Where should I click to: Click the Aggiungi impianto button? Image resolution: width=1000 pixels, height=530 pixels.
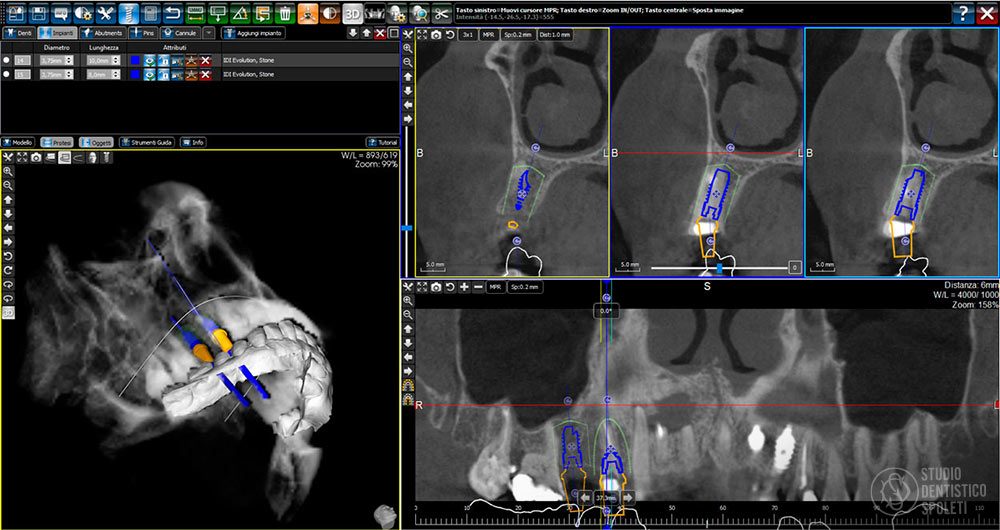pyautogui.click(x=253, y=33)
